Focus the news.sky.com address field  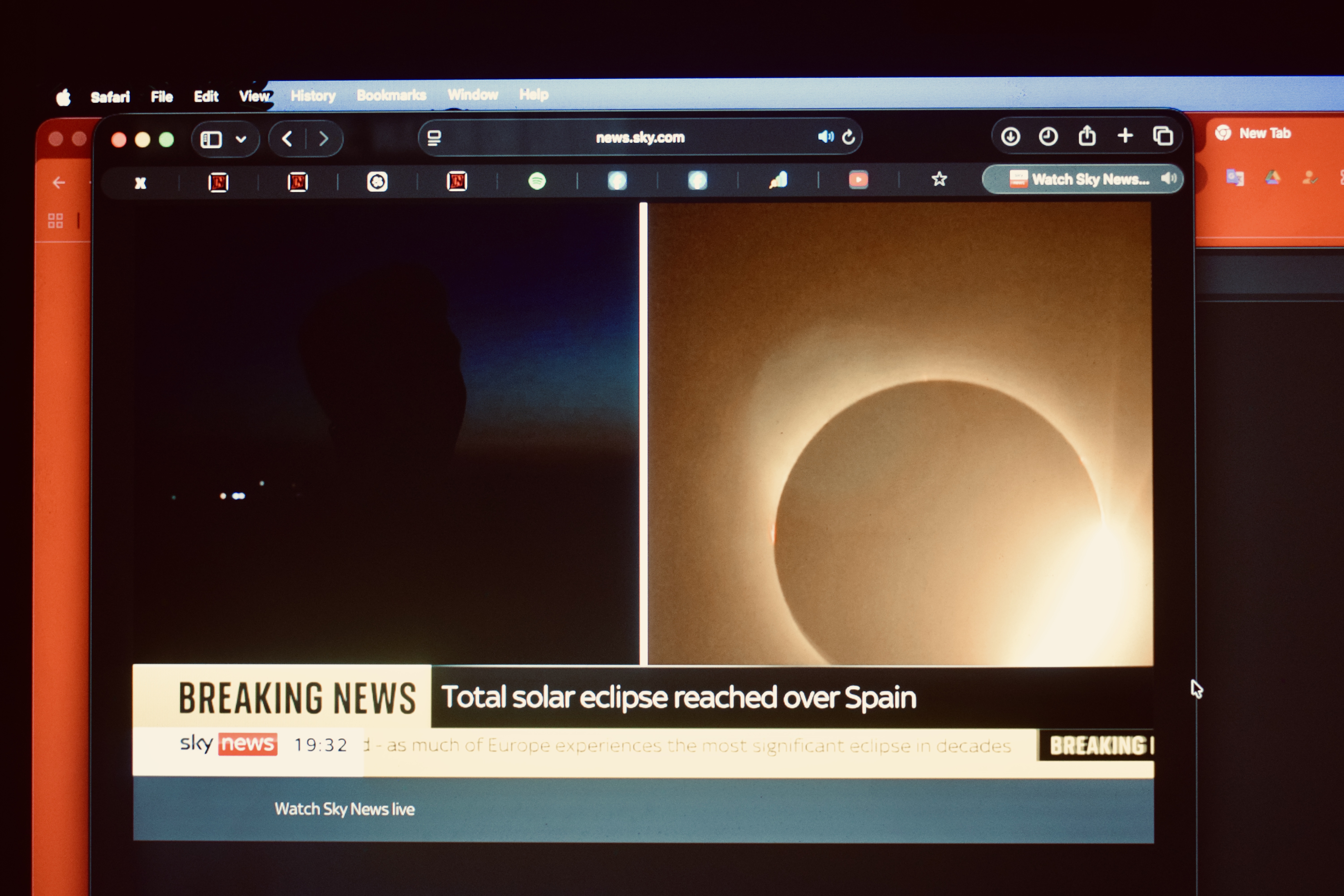pyautogui.click(x=640, y=137)
